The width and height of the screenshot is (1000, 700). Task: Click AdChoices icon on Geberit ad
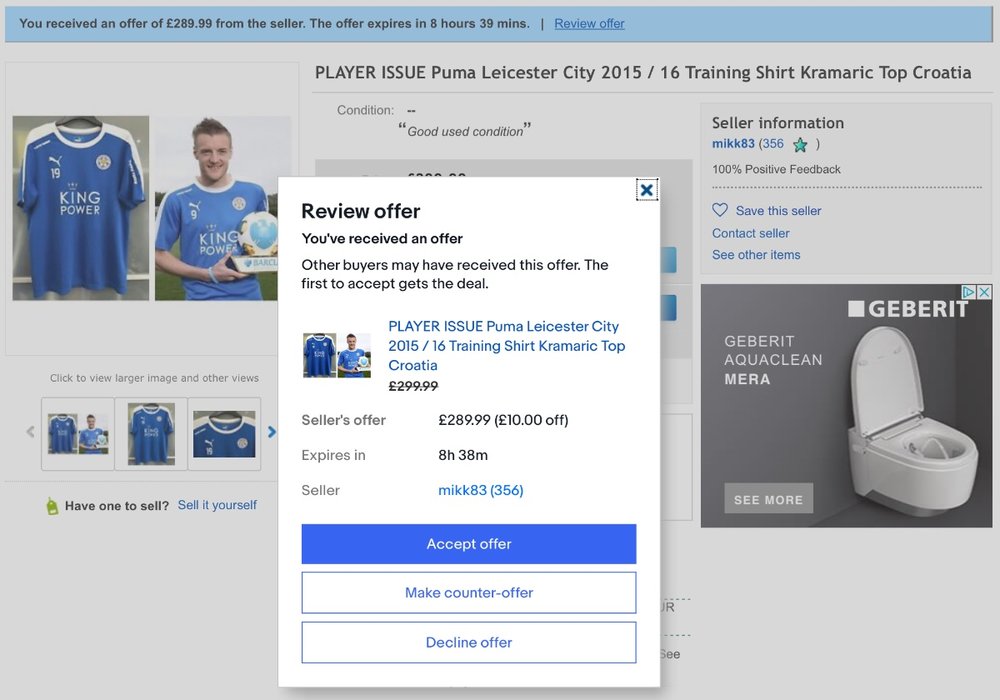coord(969,292)
